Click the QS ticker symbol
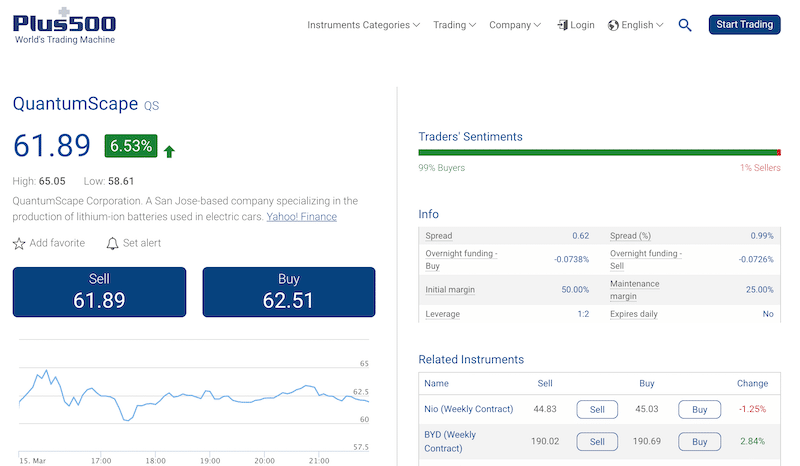The width and height of the screenshot is (800, 466). point(152,106)
